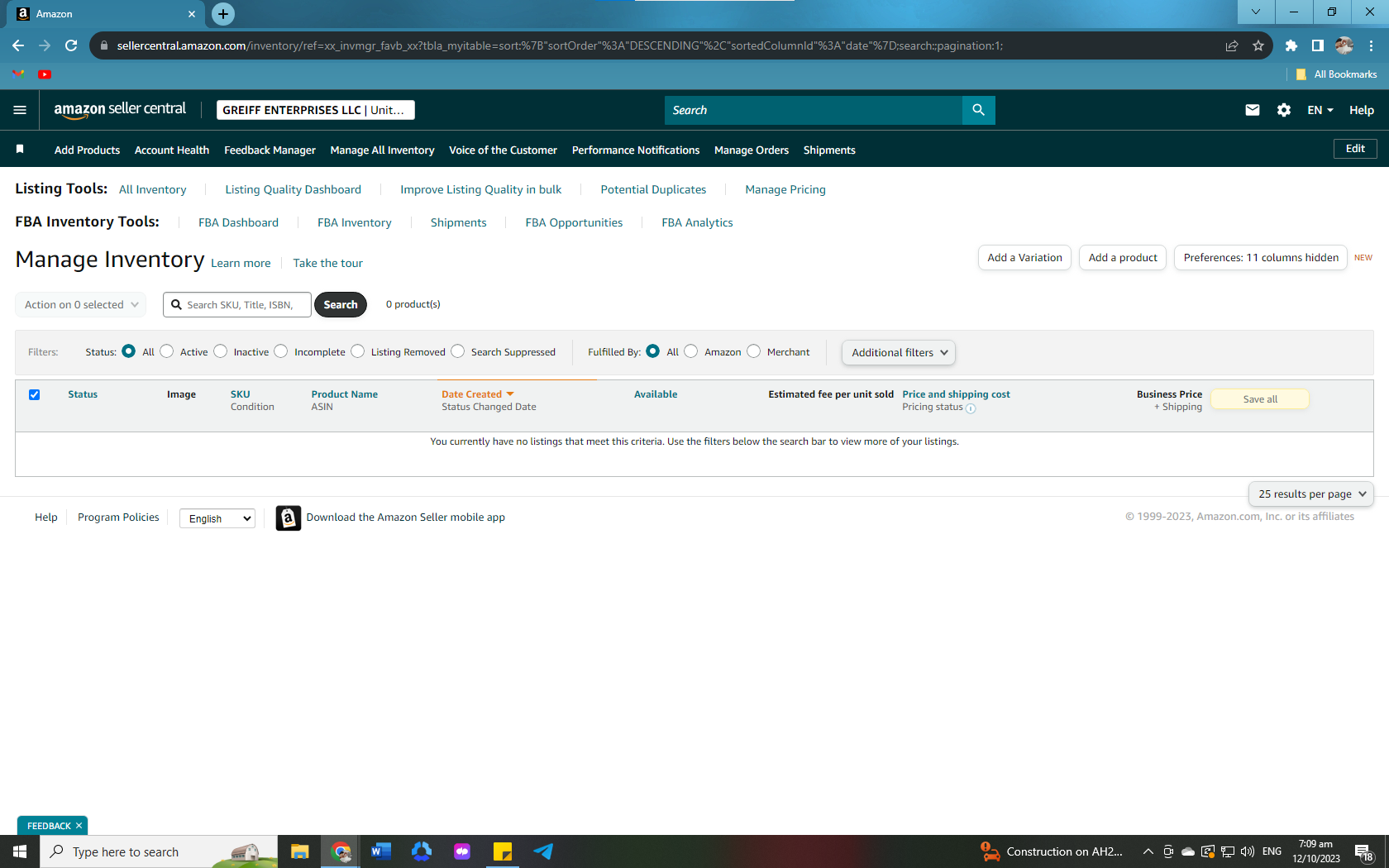1389x868 pixels.
Task: Click the Add a product button
Action: (x=1123, y=258)
